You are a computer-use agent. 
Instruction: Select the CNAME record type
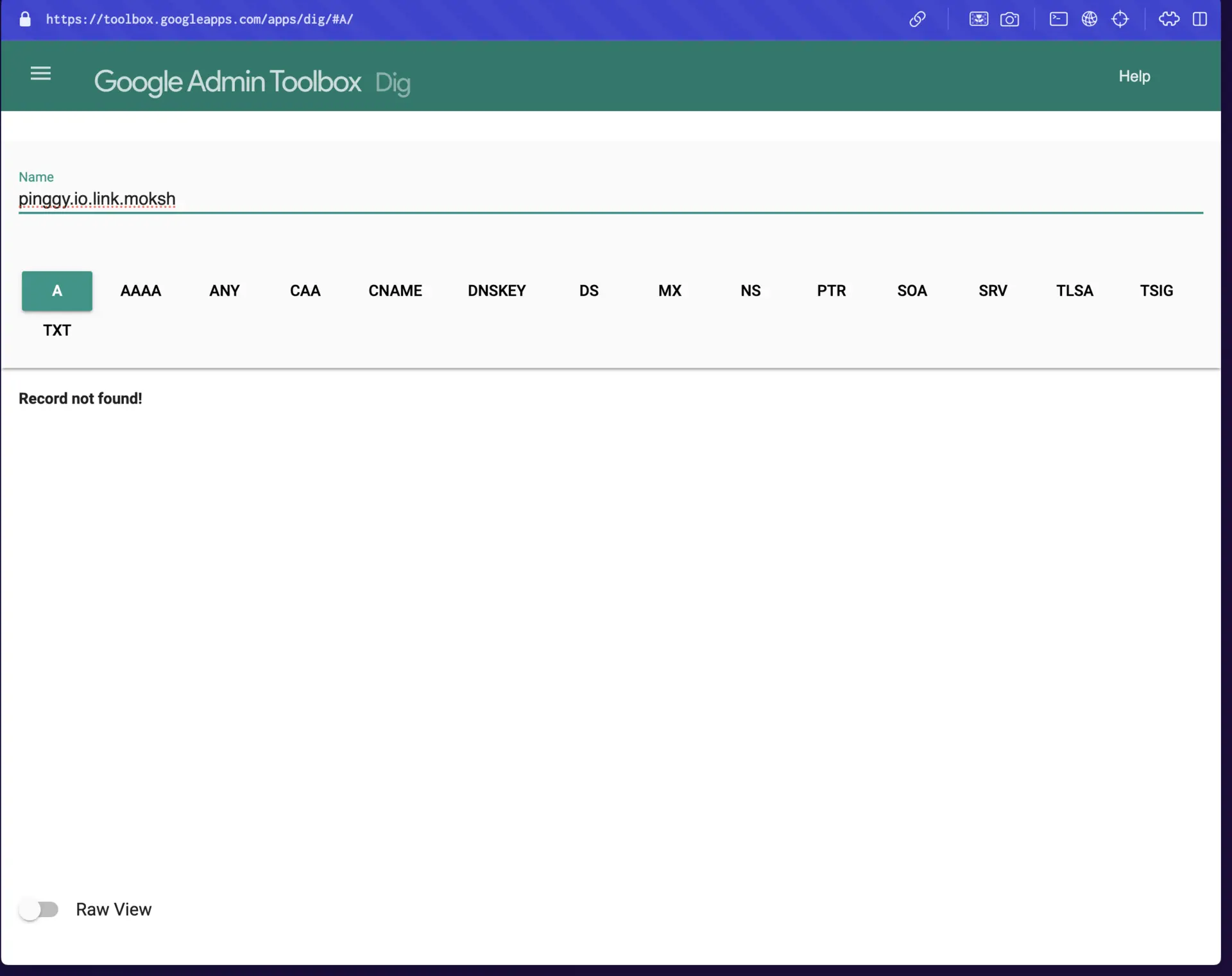tap(394, 290)
